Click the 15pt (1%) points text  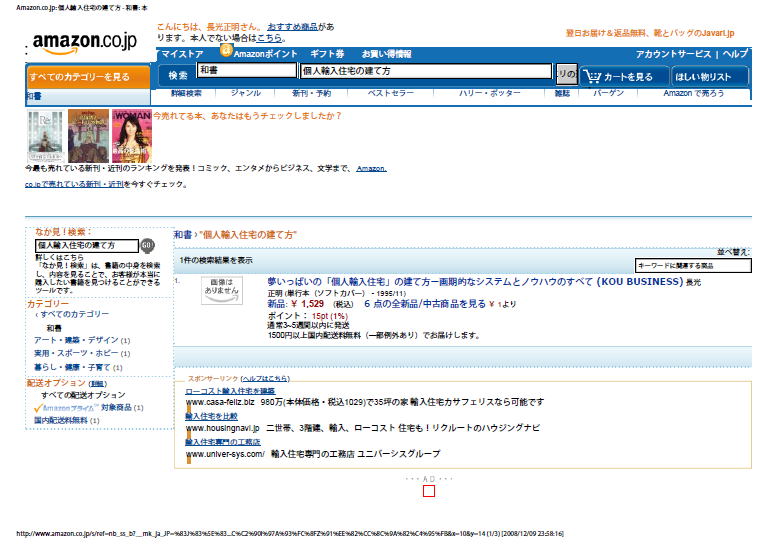(330, 316)
